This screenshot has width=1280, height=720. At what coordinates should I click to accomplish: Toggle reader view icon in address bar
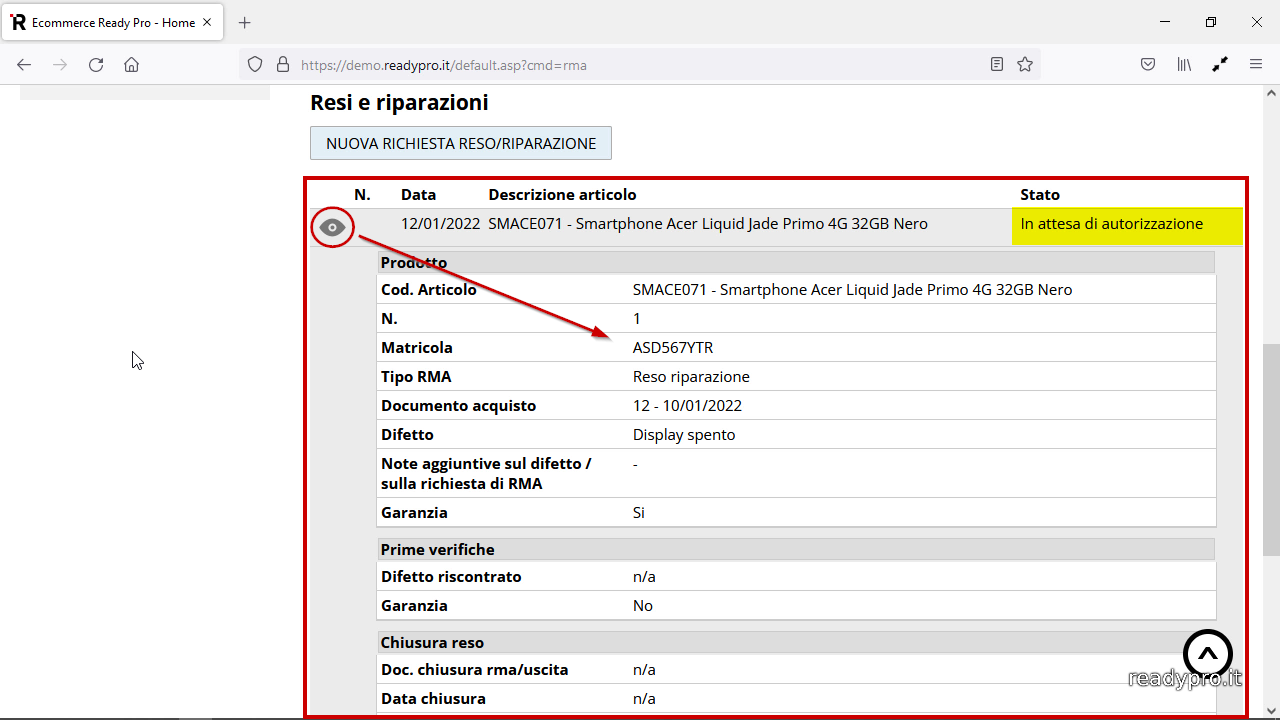pos(997,64)
